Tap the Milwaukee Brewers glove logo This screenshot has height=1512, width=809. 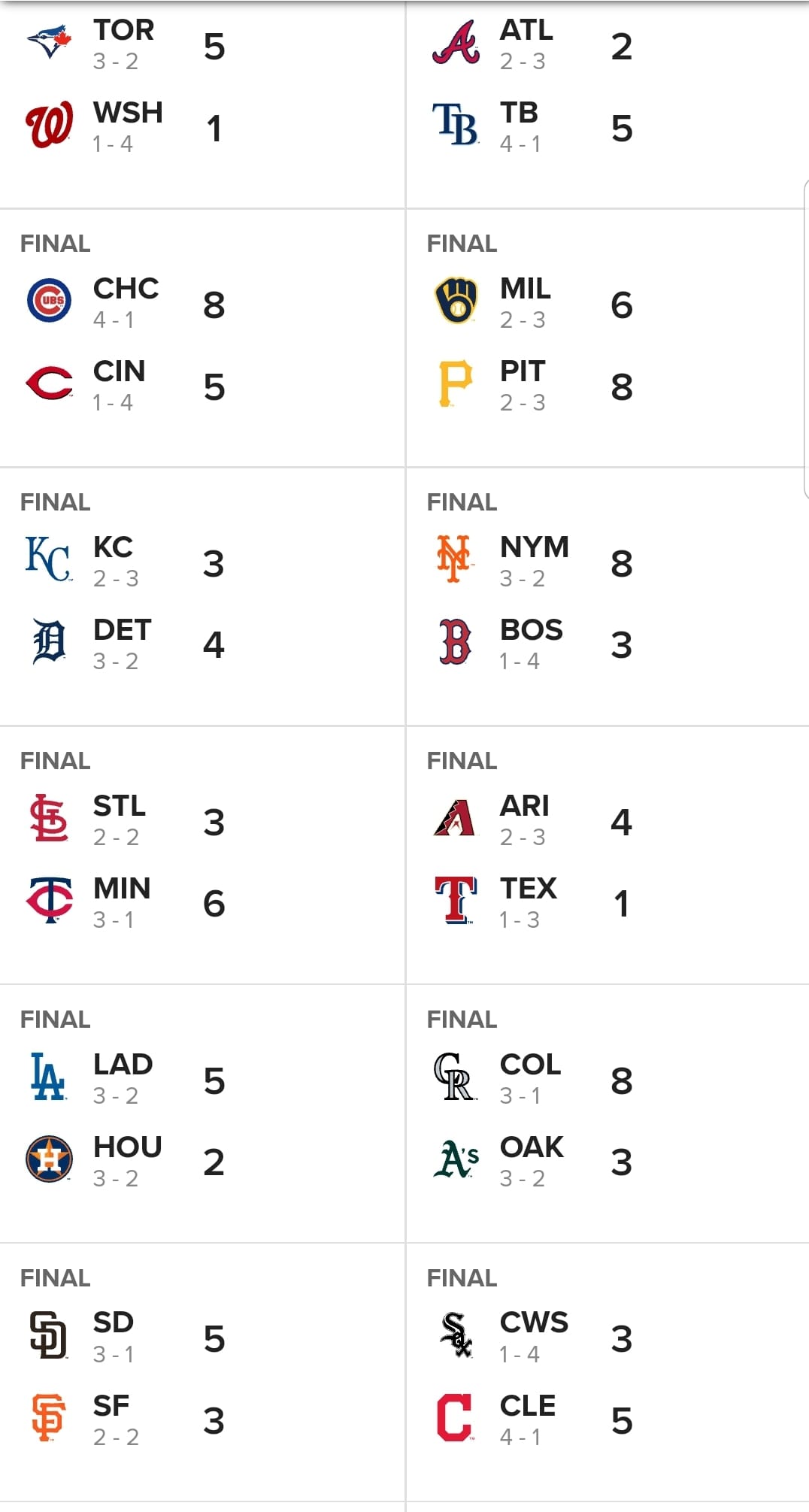(x=456, y=301)
